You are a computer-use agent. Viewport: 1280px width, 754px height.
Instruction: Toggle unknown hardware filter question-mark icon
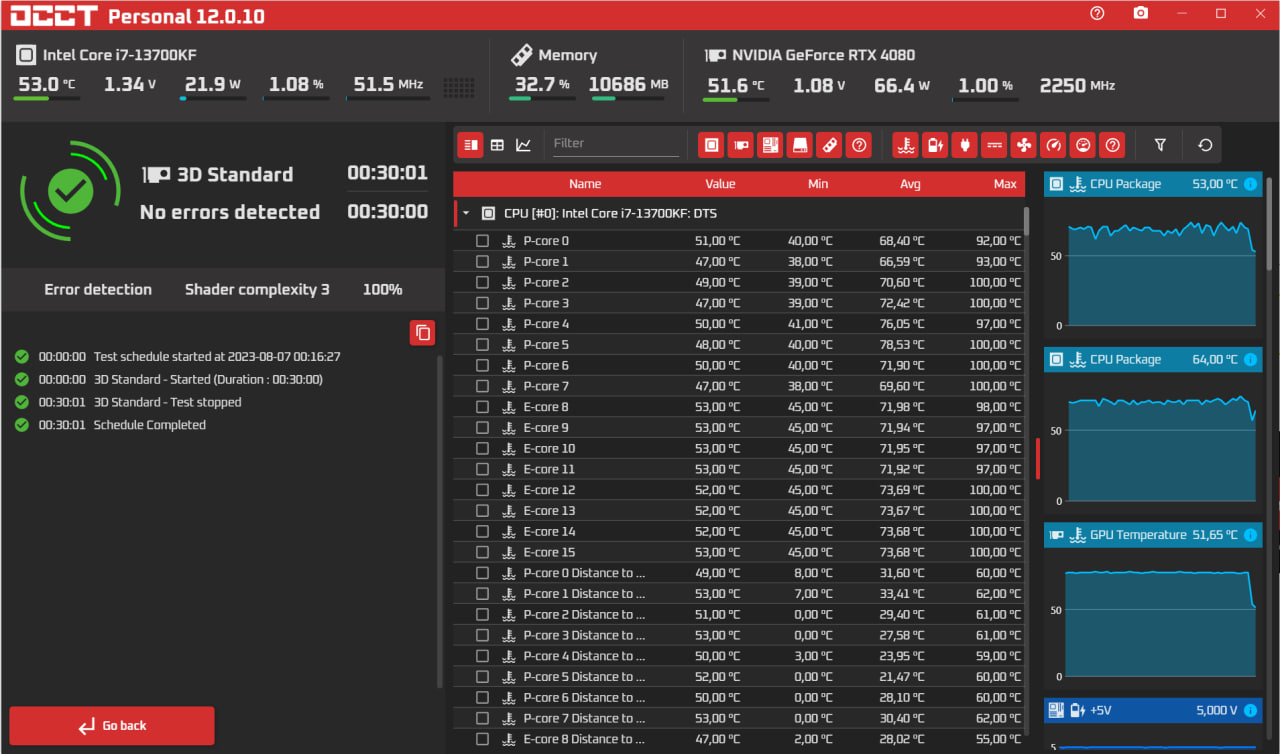(x=858, y=145)
